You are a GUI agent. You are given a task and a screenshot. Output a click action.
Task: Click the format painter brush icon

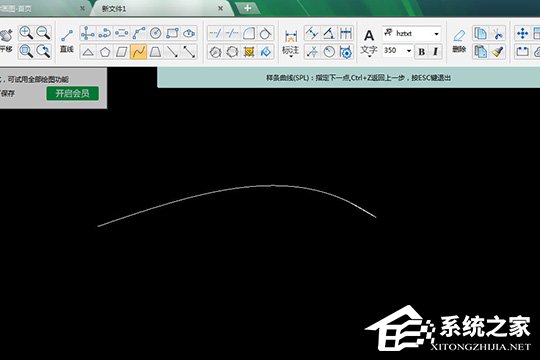(497, 52)
